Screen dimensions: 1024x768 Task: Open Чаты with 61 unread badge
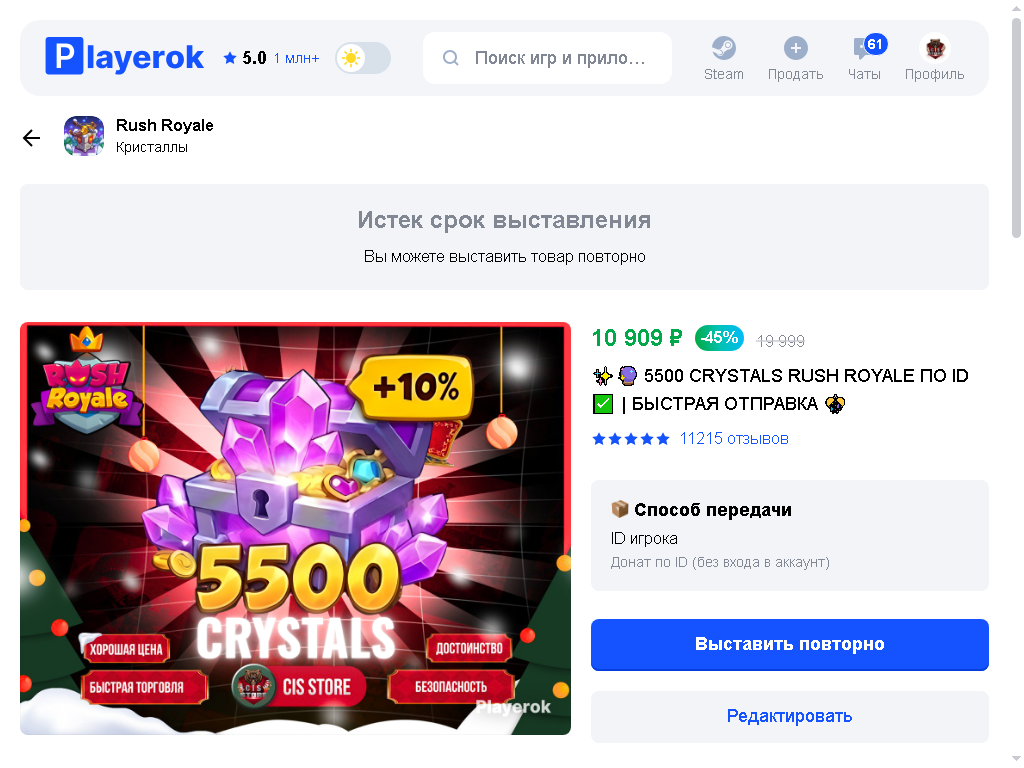point(864,57)
